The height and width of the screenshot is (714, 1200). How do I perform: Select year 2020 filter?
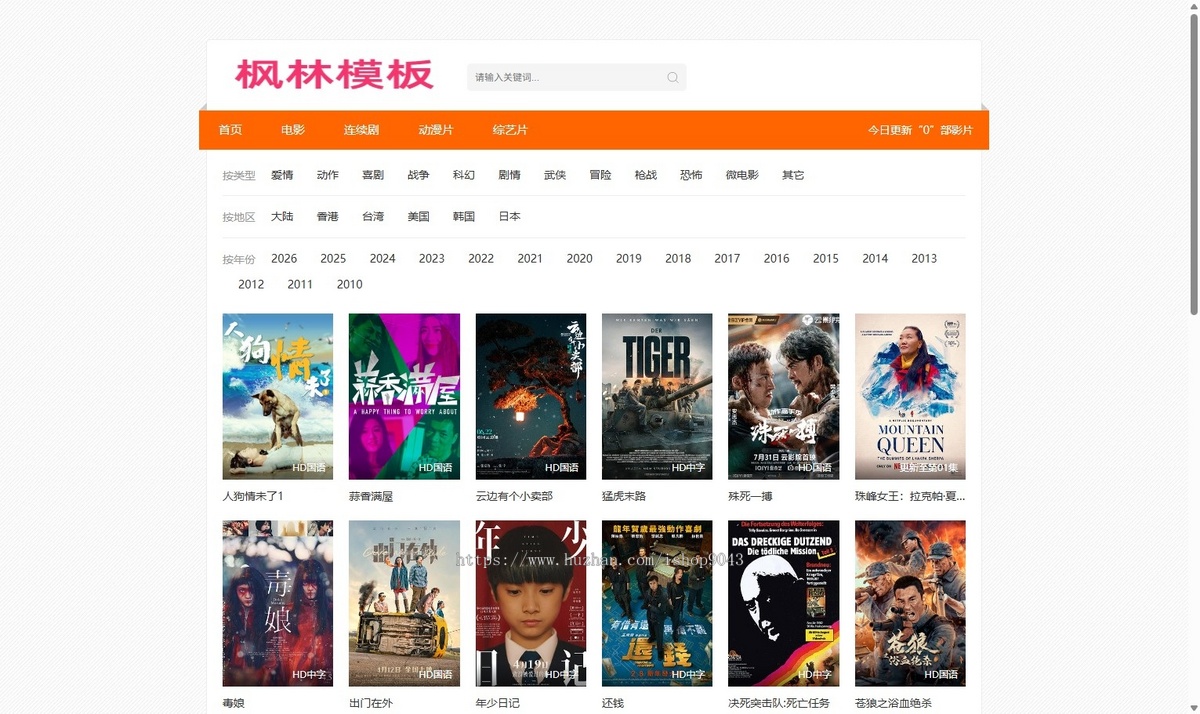580,259
